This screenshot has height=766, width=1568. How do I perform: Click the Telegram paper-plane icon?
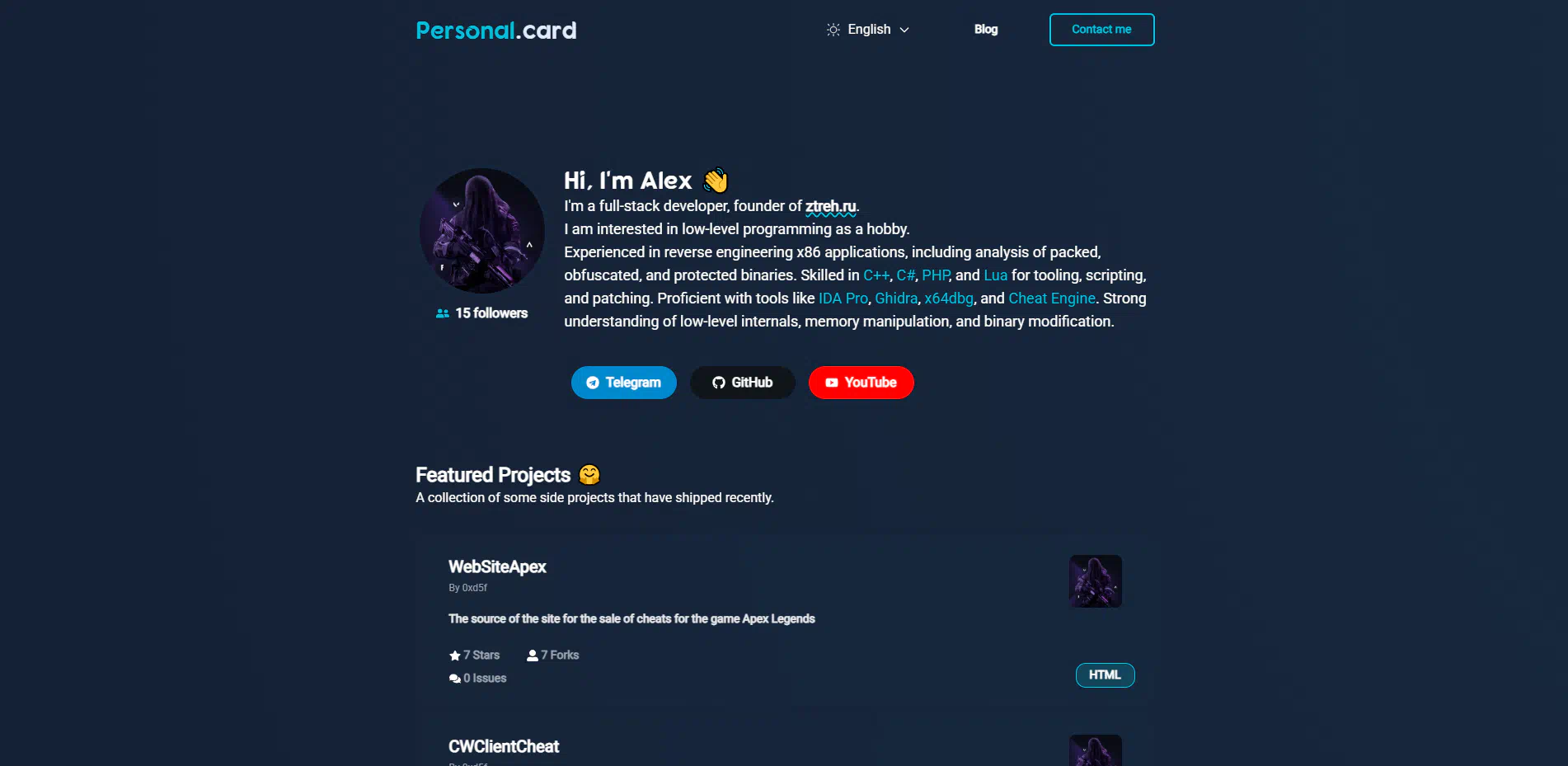click(593, 383)
